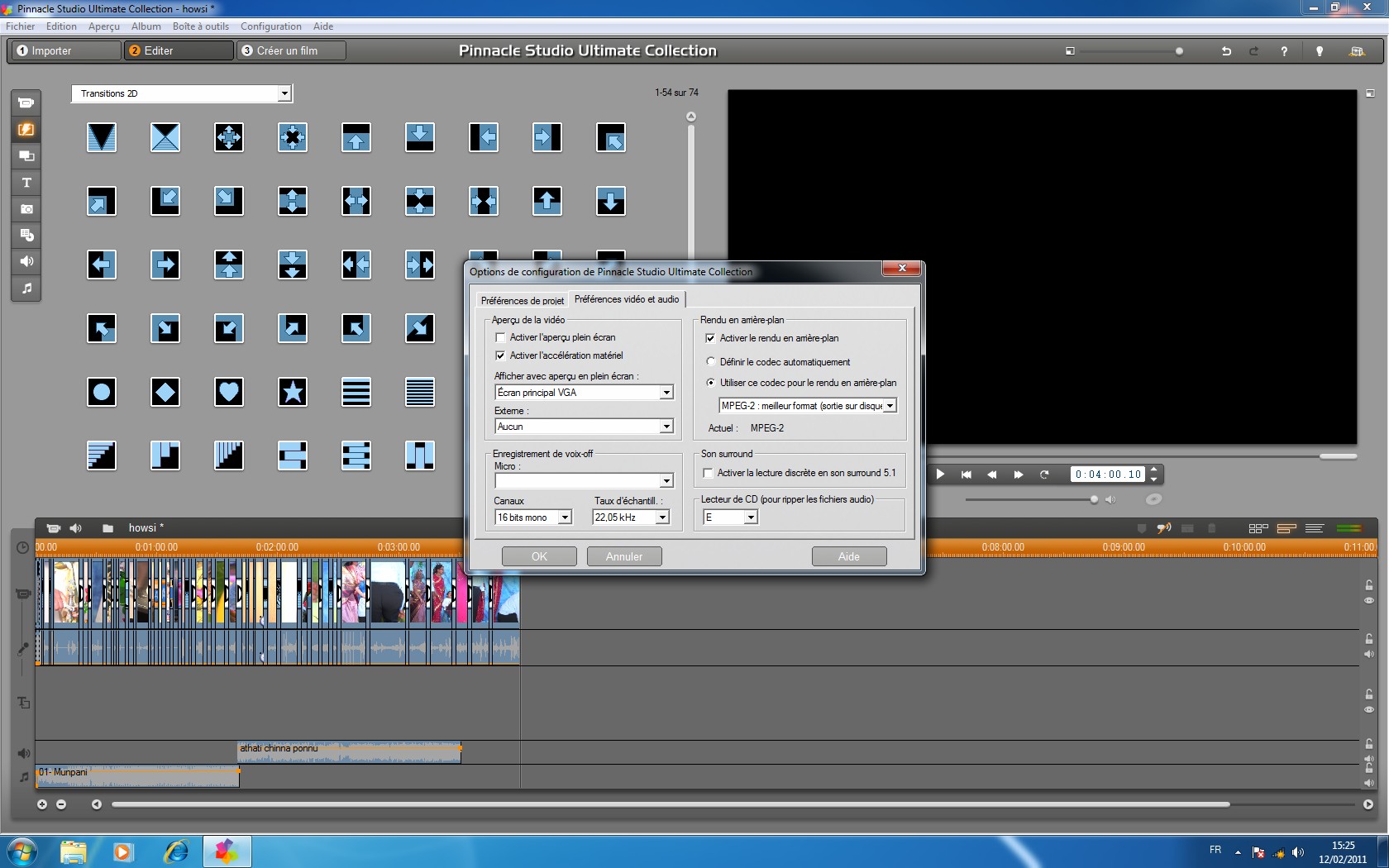Open the Fichier menu
The height and width of the screenshot is (868, 1389).
[x=20, y=26]
